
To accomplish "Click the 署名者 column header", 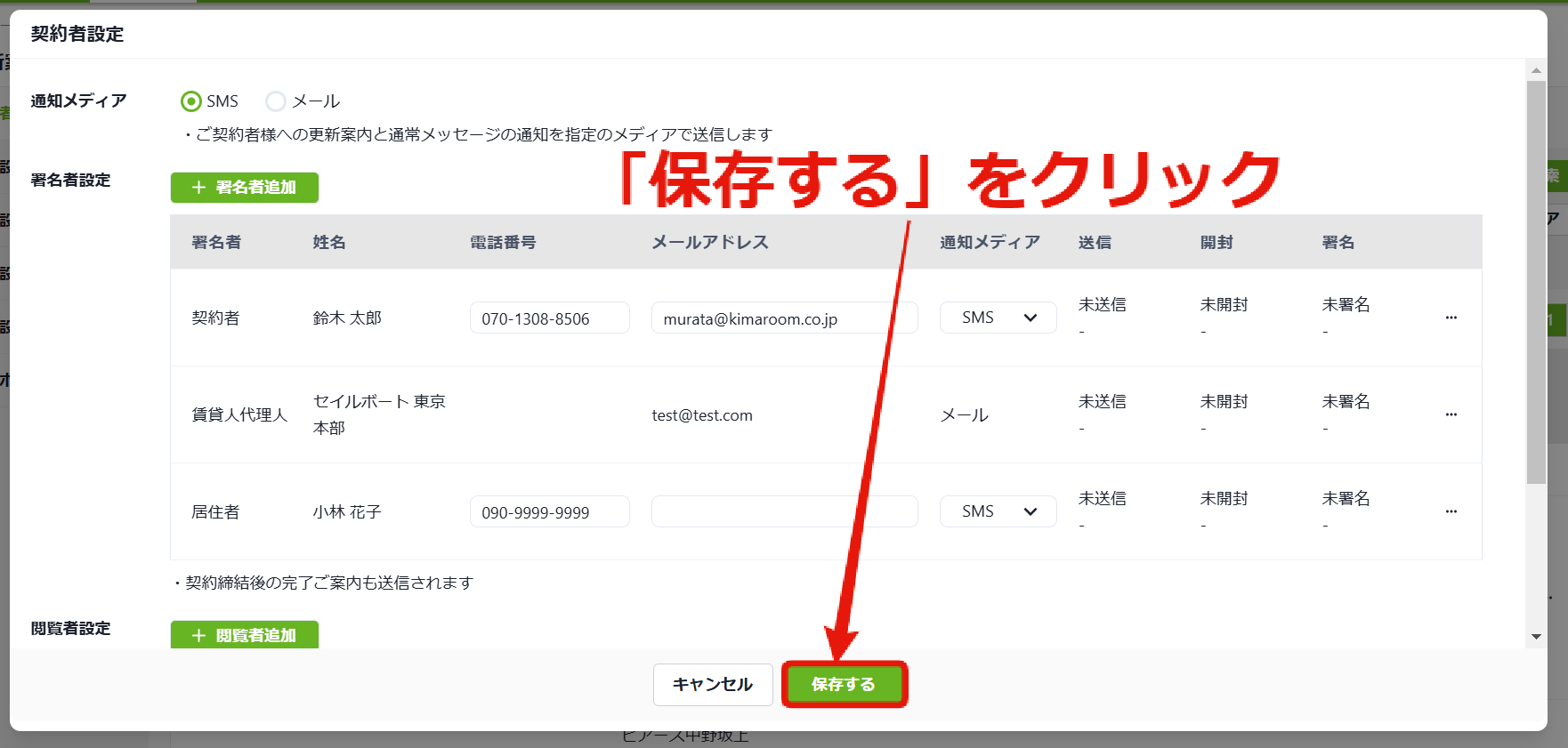I will pyautogui.click(x=216, y=242).
